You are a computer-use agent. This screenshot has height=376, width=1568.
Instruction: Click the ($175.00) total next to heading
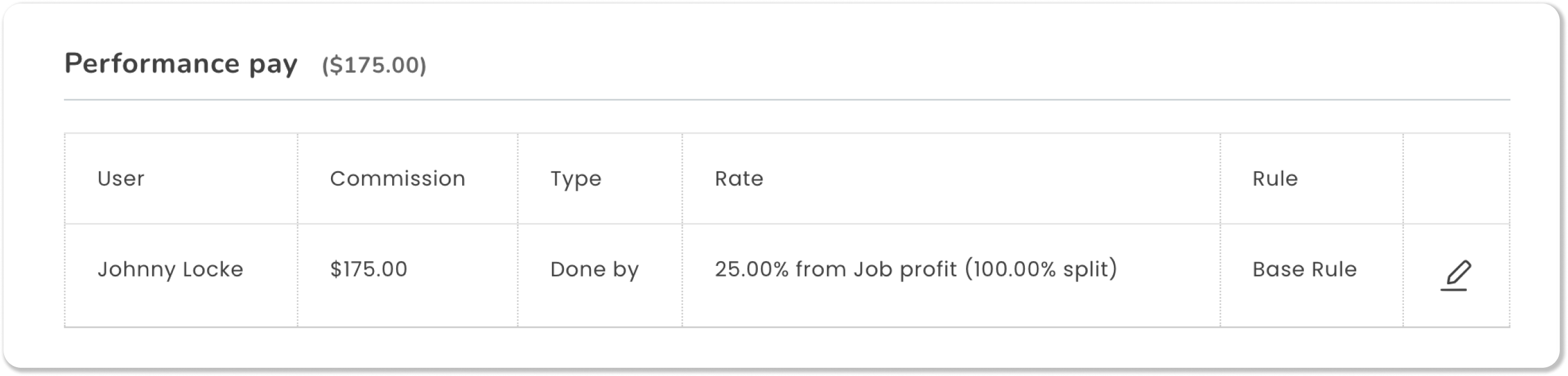[x=375, y=65]
